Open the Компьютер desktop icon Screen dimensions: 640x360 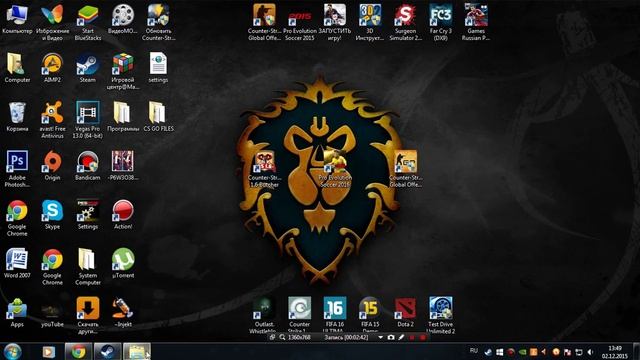17,19
